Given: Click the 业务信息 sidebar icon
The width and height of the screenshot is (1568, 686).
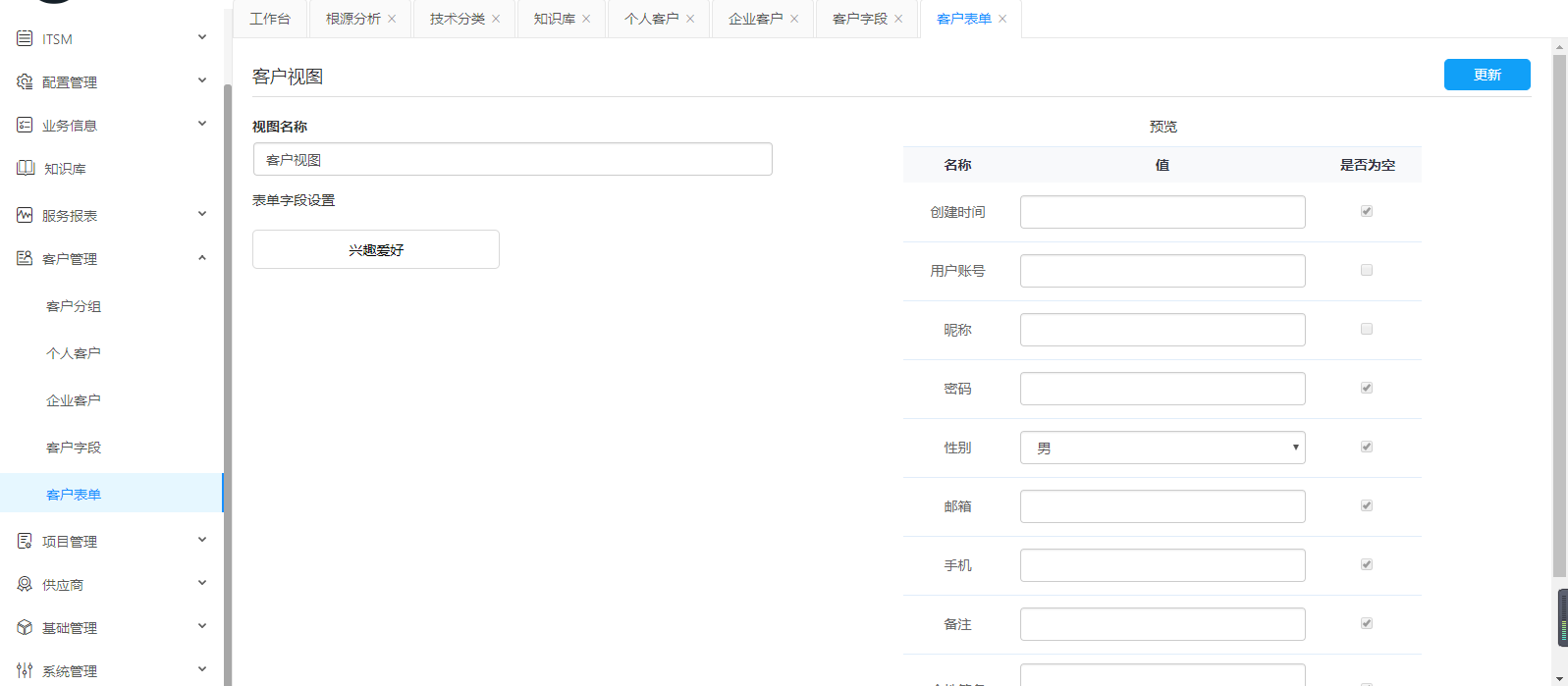Looking at the screenshot, I should 25,125.
